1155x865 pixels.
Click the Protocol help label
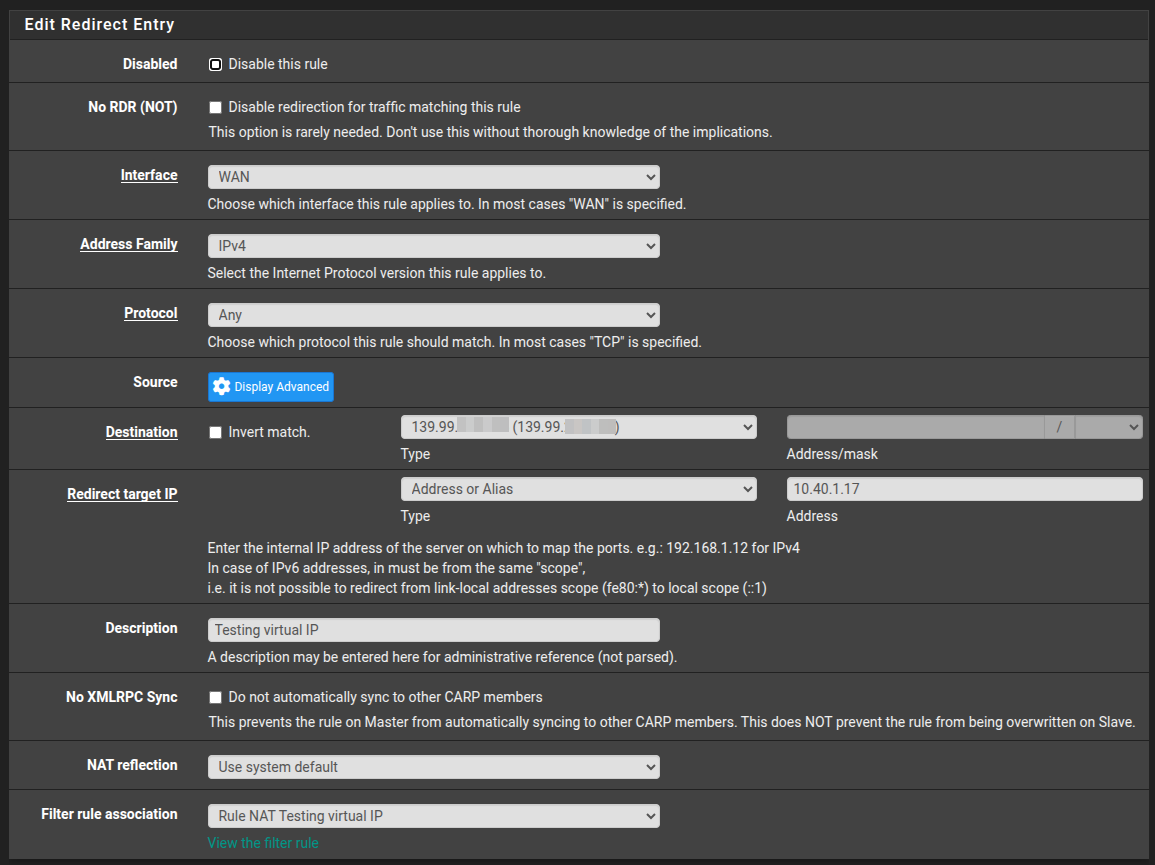point(150,313)
